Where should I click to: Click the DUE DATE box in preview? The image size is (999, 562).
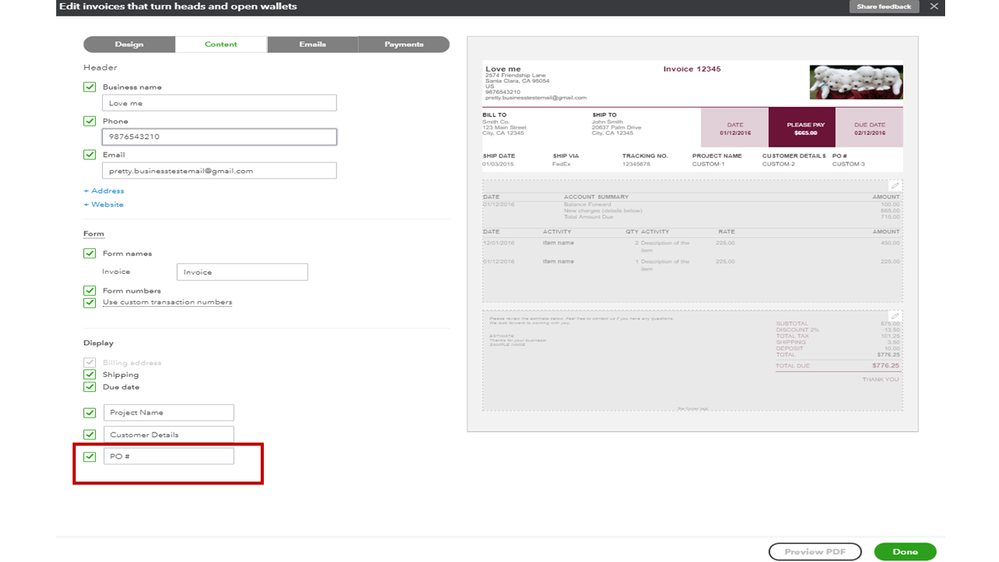coord(869,128)
